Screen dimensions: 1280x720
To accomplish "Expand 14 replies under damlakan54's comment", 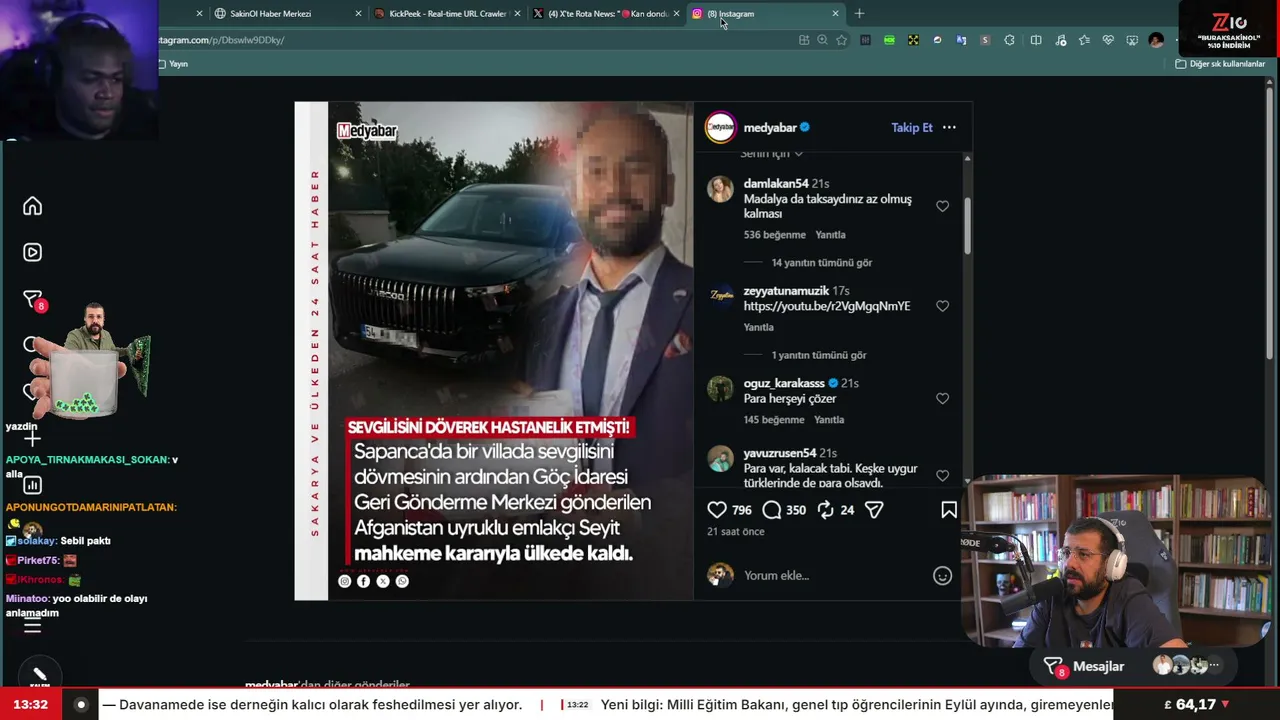I will pyautogui.click(x=822, y=263).
